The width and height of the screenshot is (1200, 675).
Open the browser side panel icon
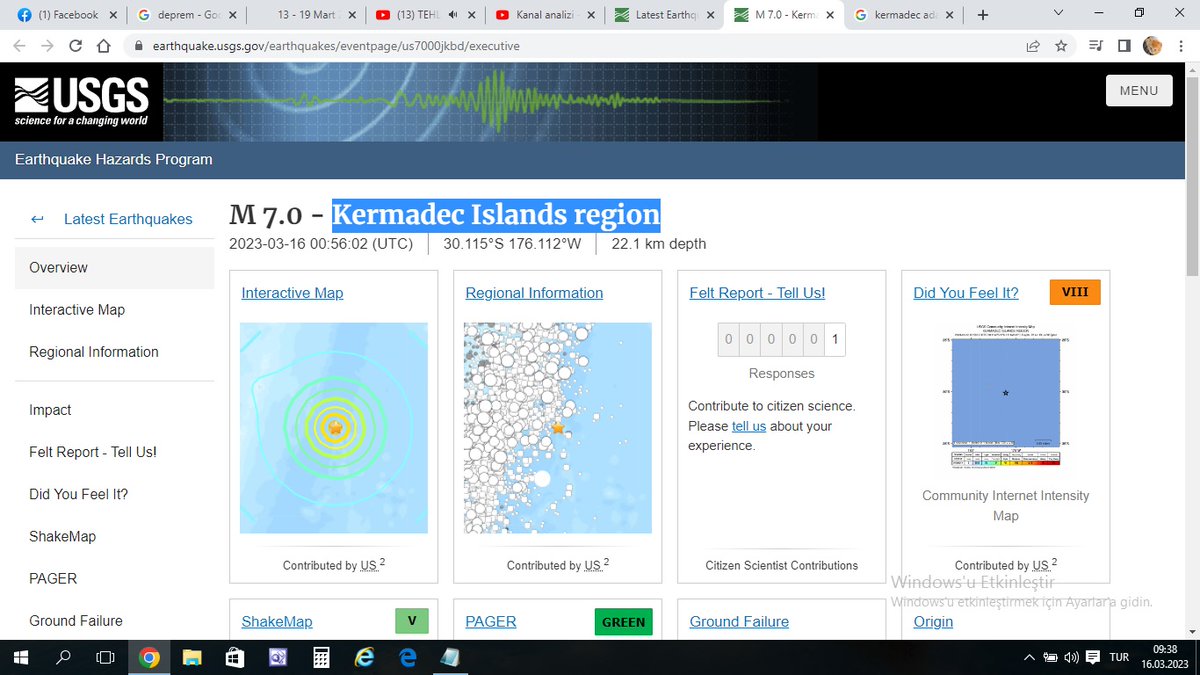click(x=1124, y=46)
